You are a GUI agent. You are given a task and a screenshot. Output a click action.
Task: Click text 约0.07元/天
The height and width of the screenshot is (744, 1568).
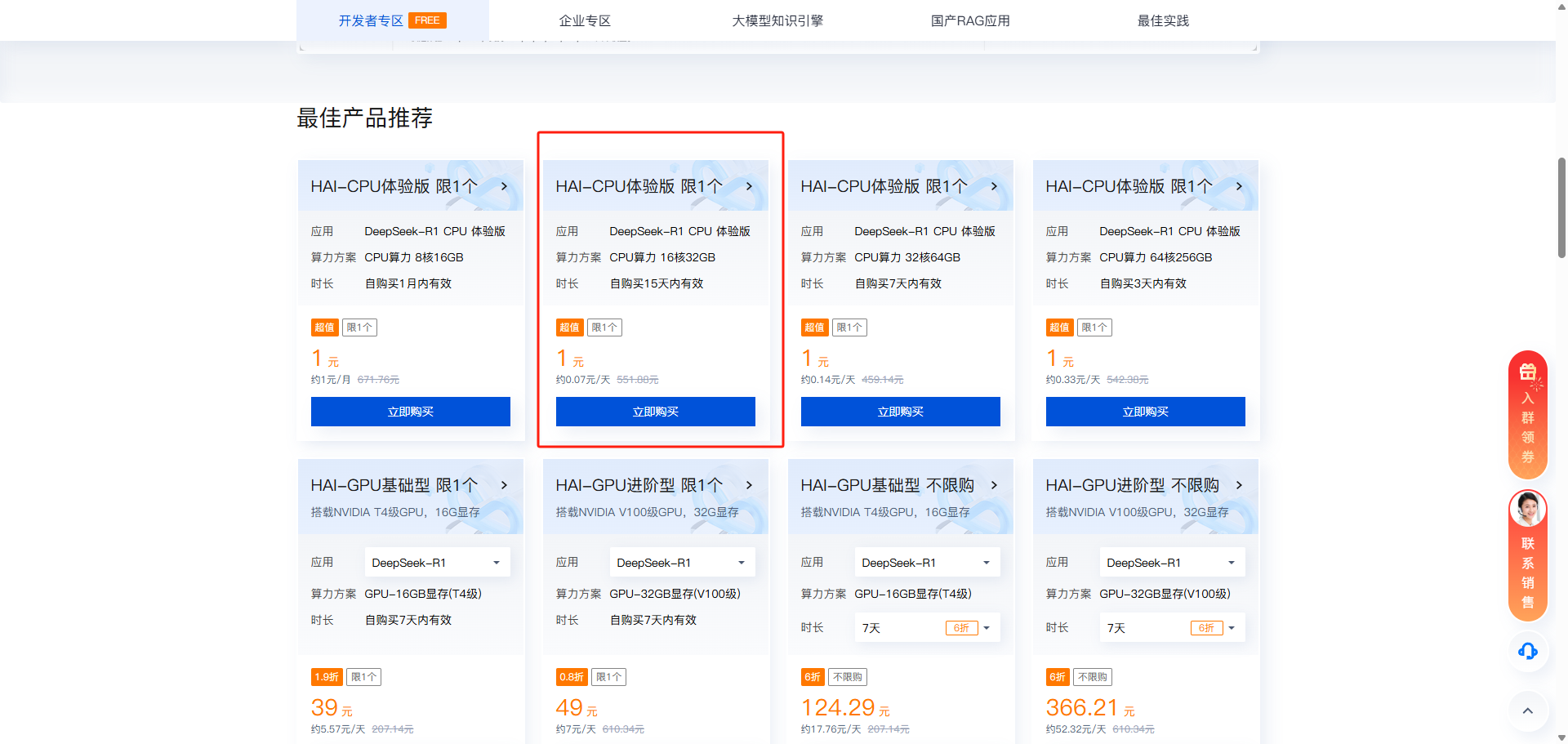583,380
